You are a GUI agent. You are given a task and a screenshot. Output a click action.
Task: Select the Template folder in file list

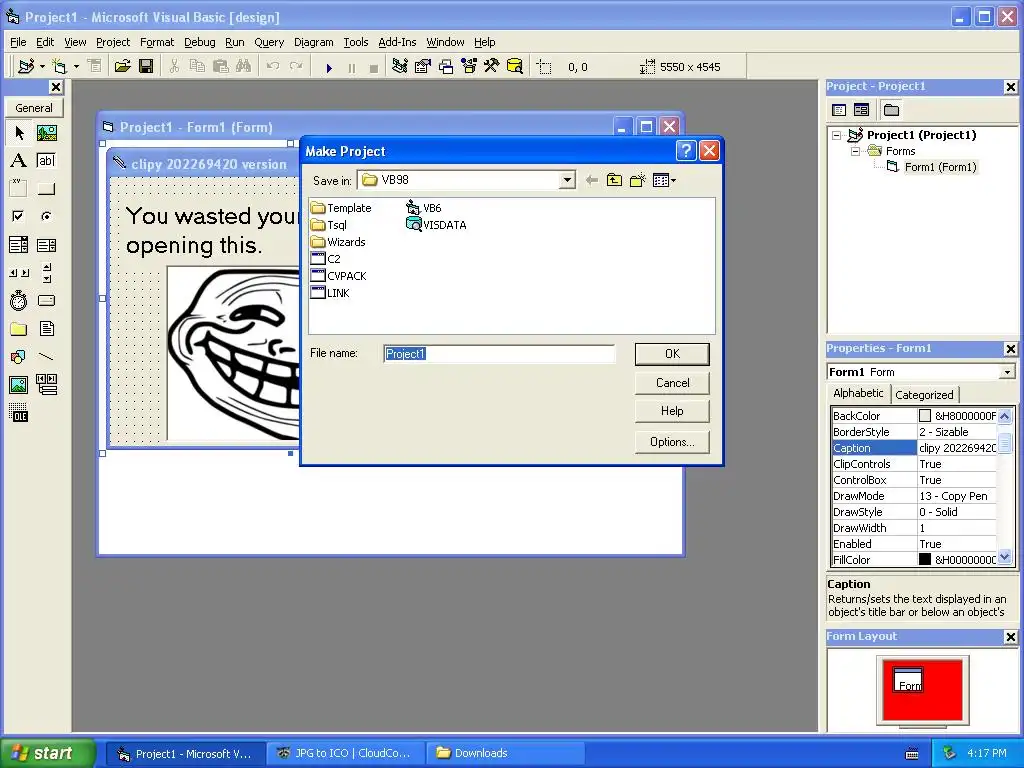point(342,208)
